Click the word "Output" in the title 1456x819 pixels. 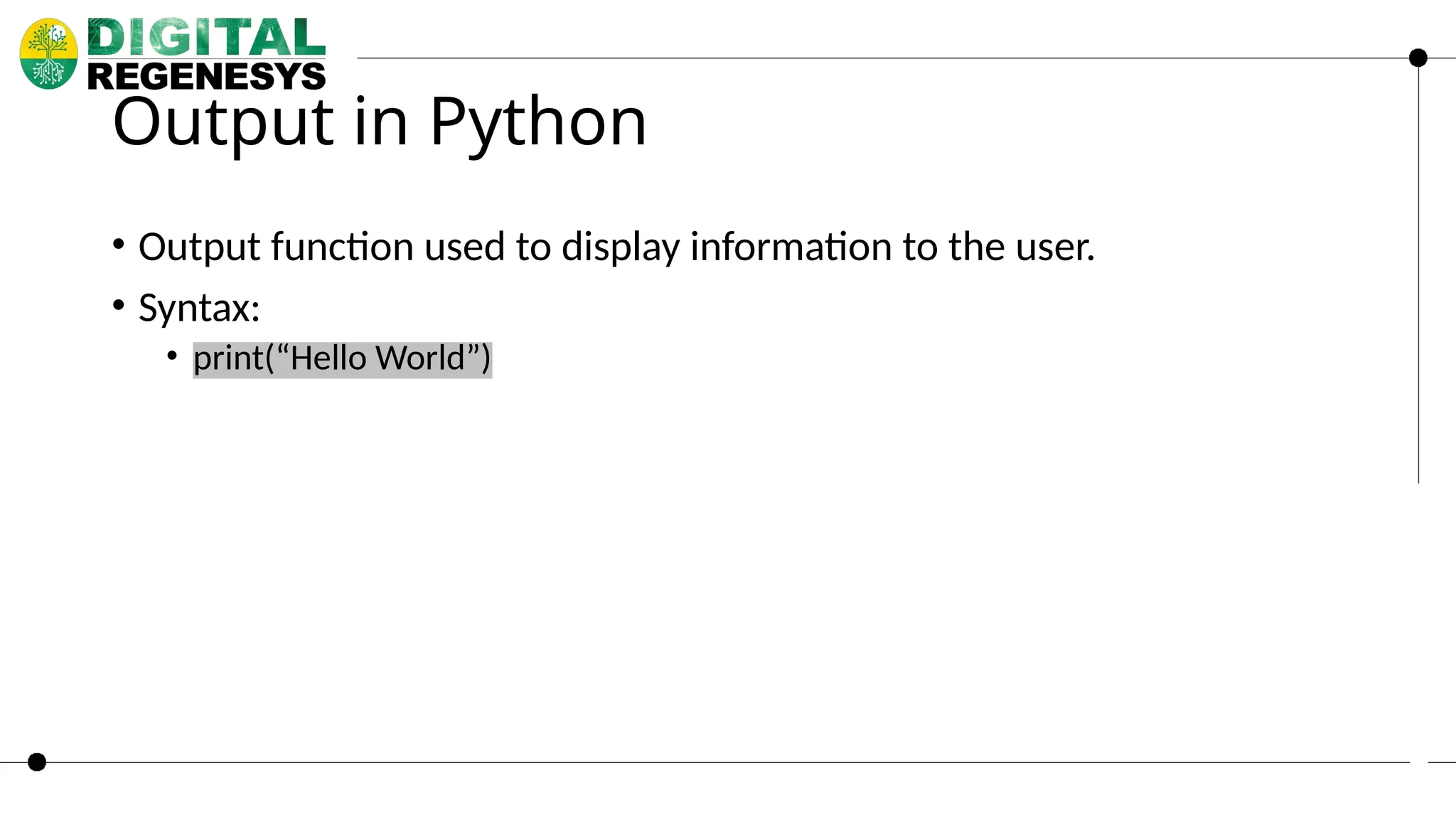coord(223,123)
